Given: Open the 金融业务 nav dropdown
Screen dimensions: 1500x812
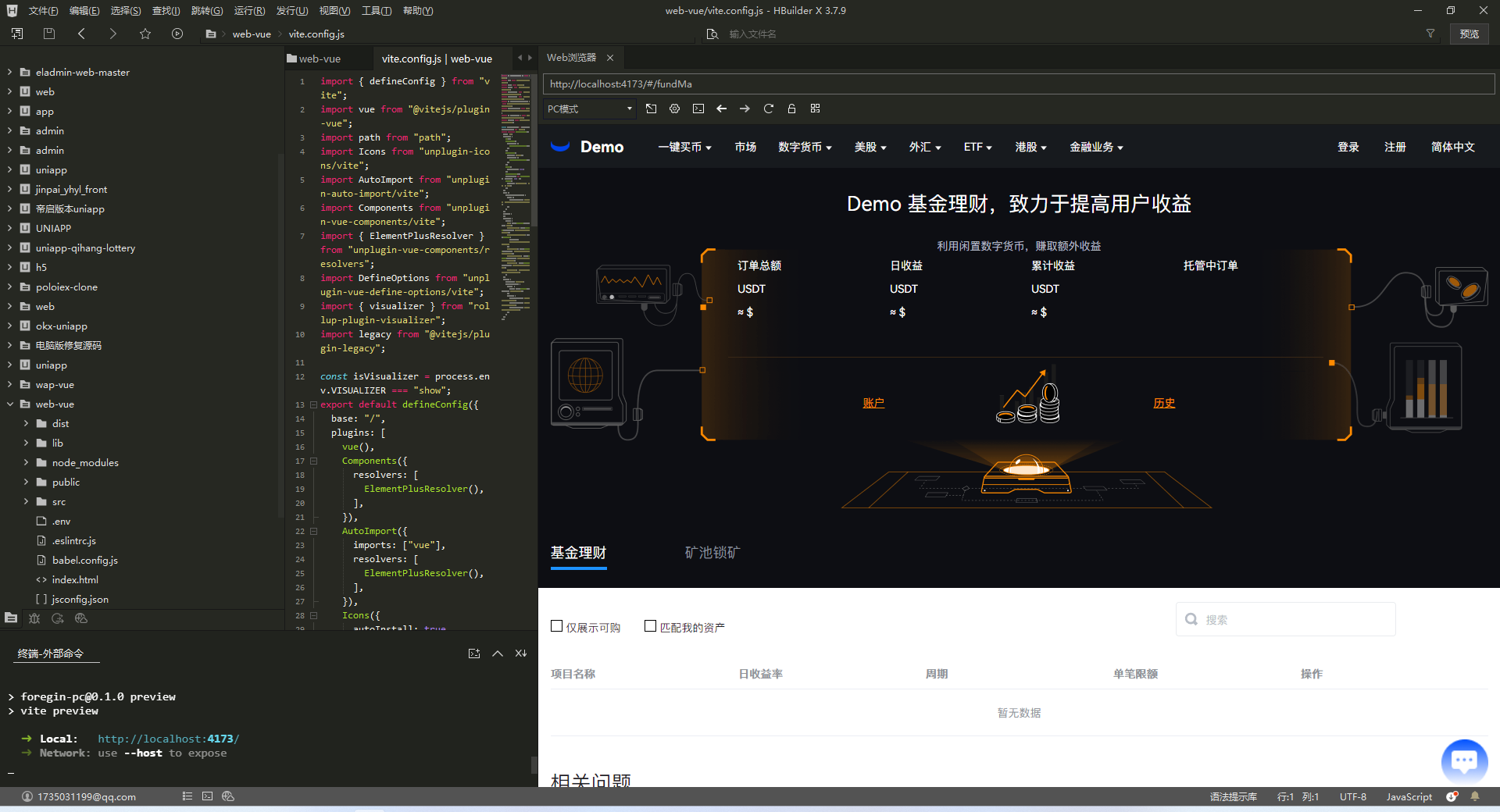Looking at the screenshot, I should [1096, 147].
